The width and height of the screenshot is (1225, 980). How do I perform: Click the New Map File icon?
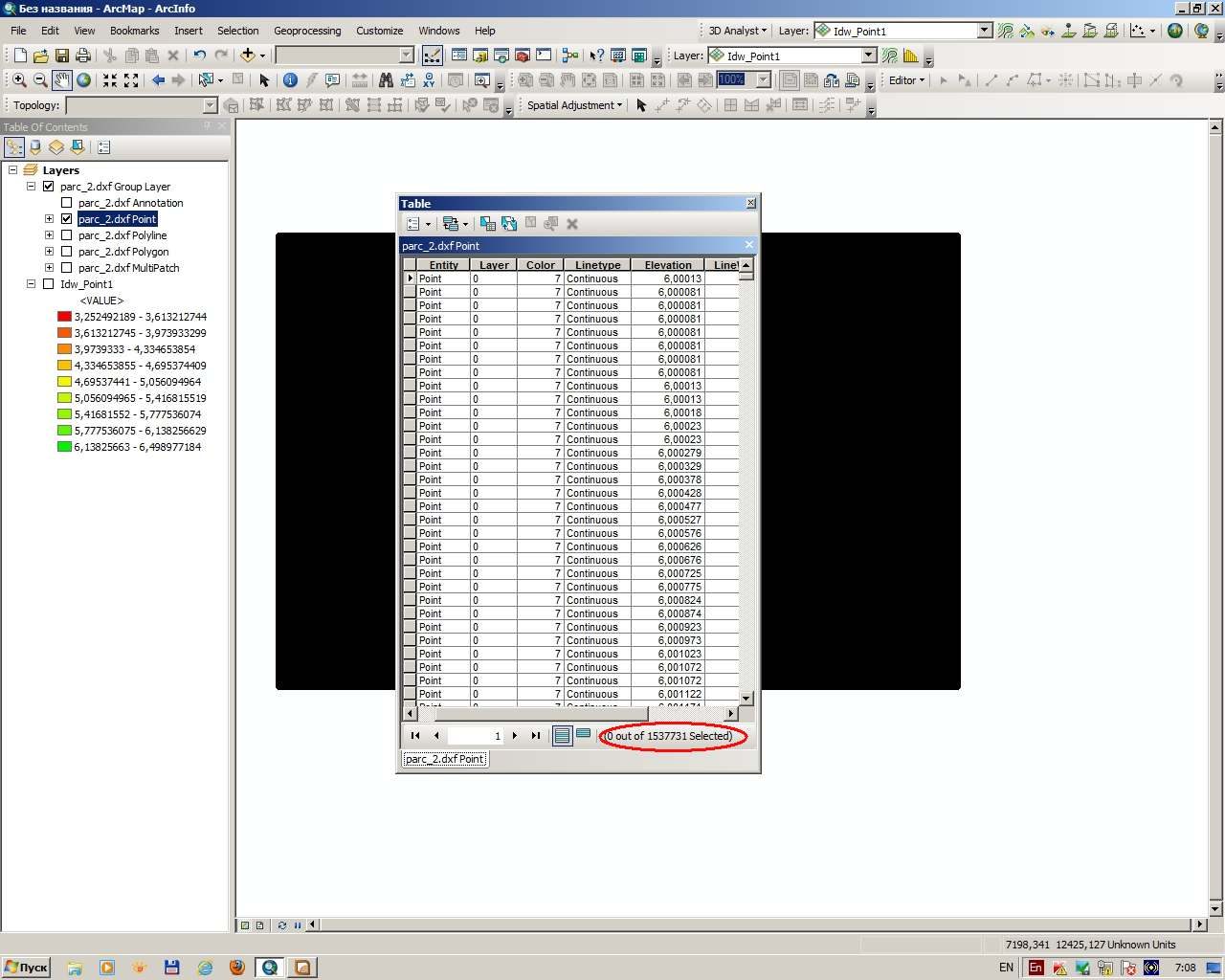click(19, 56)
